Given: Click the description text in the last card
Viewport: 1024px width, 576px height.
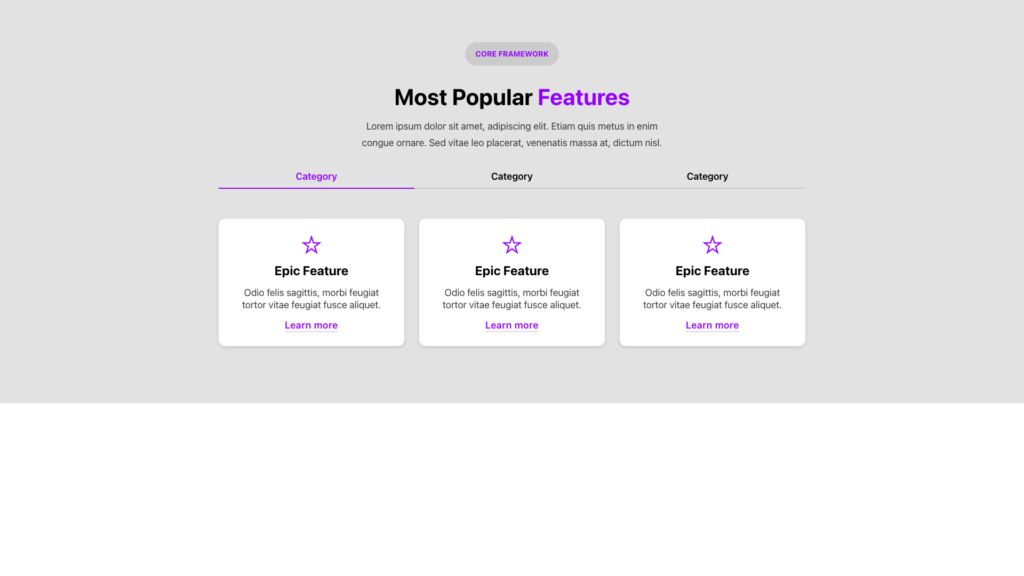Looking at the screenshot, I should [x=712, y=299].
